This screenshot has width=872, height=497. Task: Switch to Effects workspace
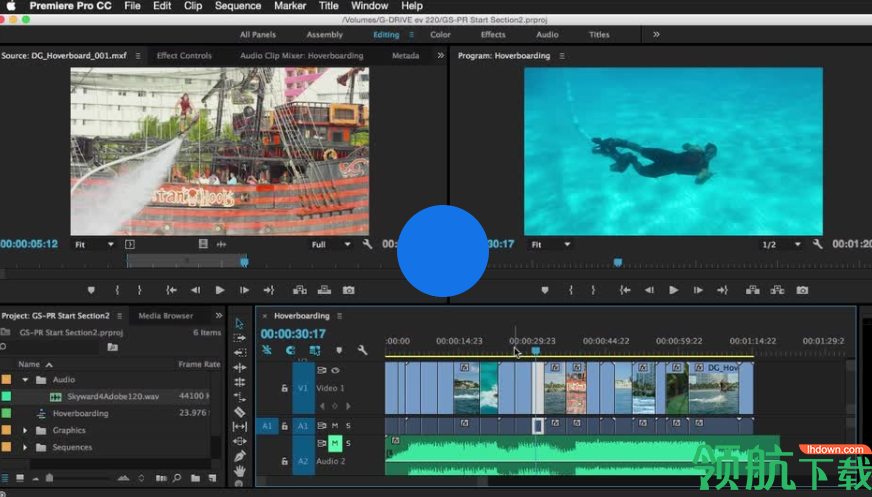[493, 34]
